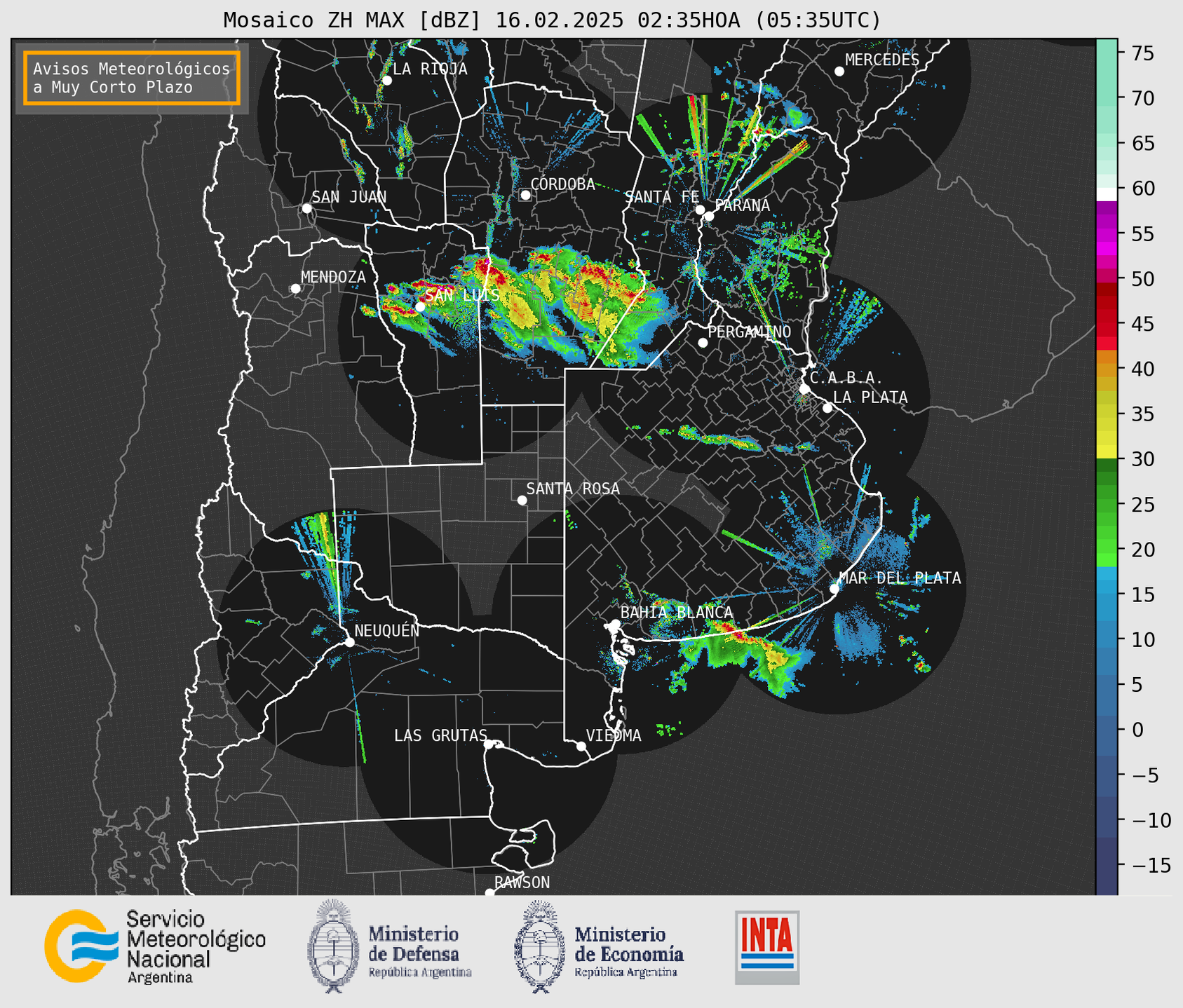Select the SAN JUAN city marker
This screenshot has height=1008, width=1183.
point(306,208)
